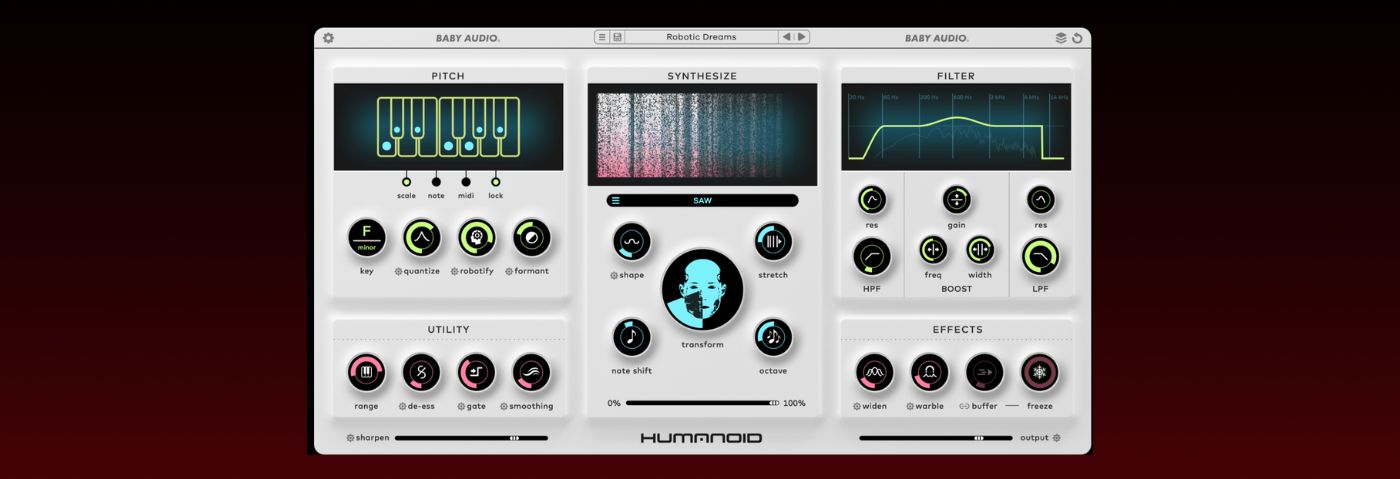
Task: Click the sharpen slider handle
Action: pos(514,437)
